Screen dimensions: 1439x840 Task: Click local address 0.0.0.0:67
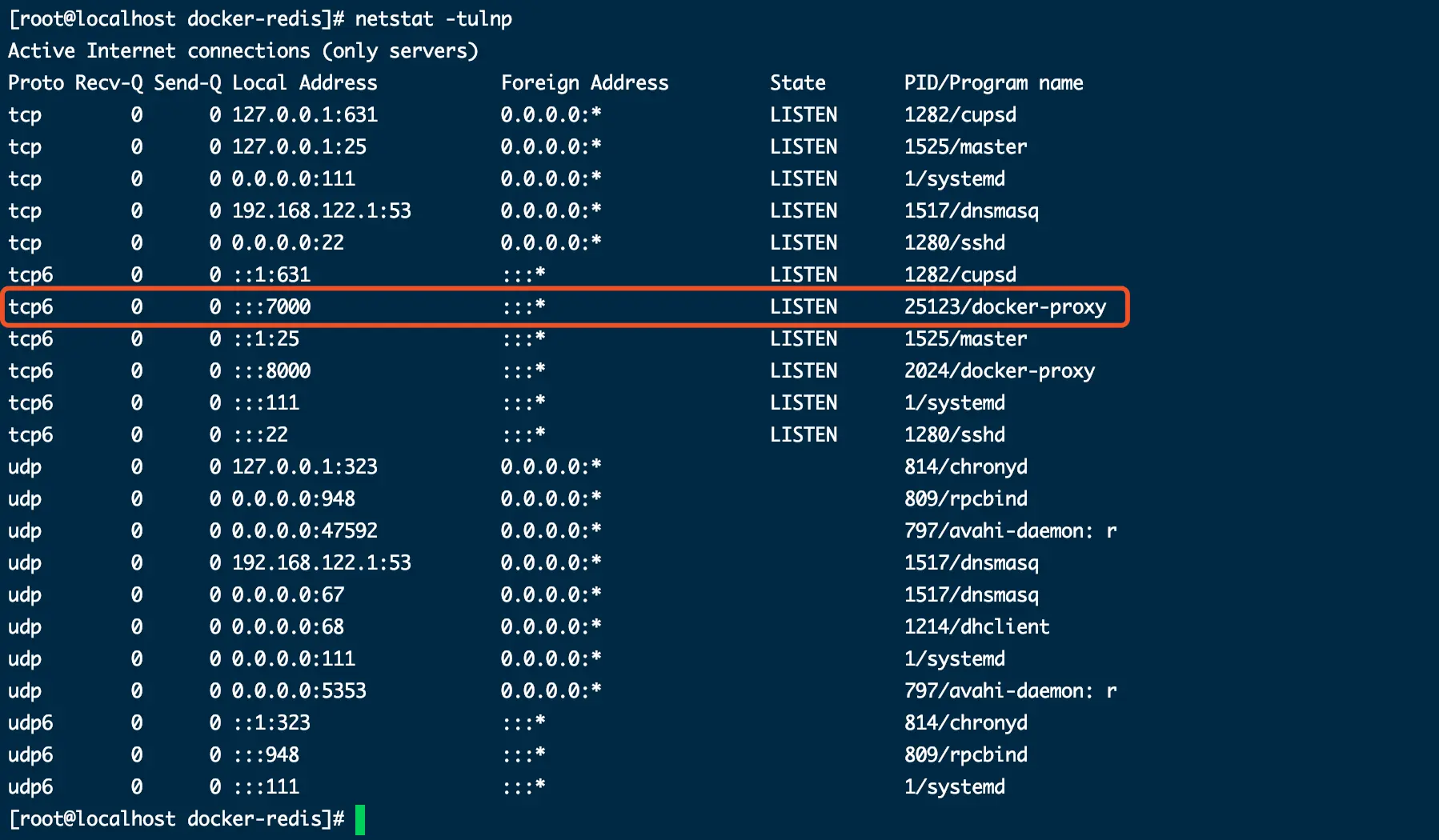click(288, 595)
